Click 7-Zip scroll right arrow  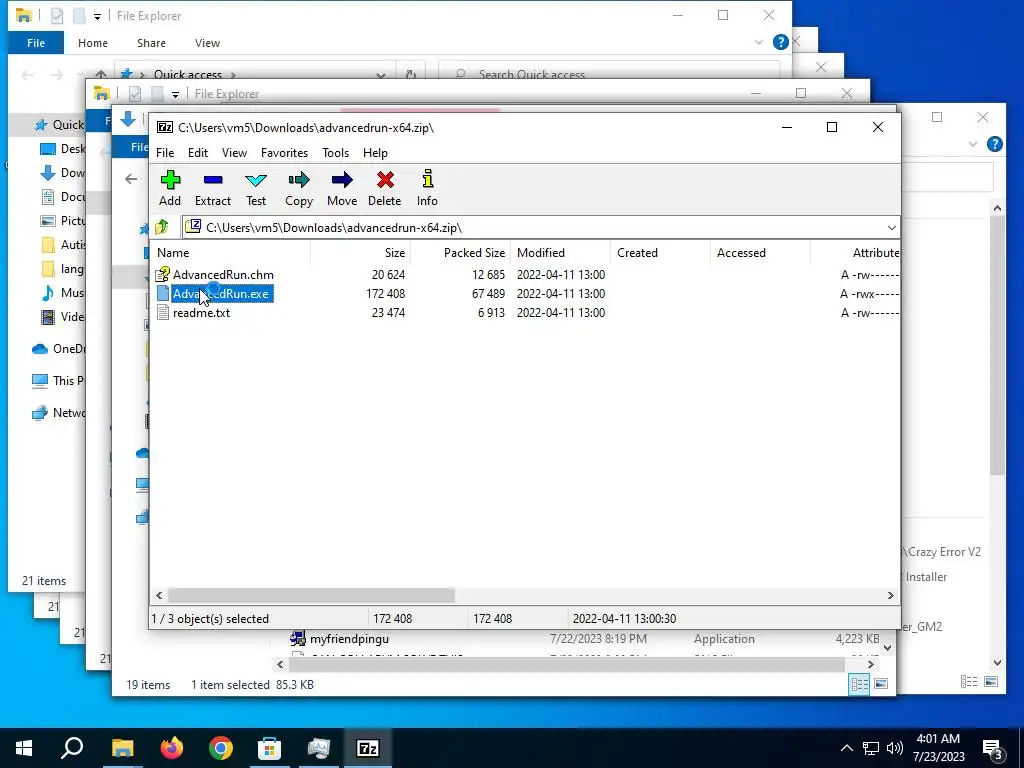click(x=890, y=595)
